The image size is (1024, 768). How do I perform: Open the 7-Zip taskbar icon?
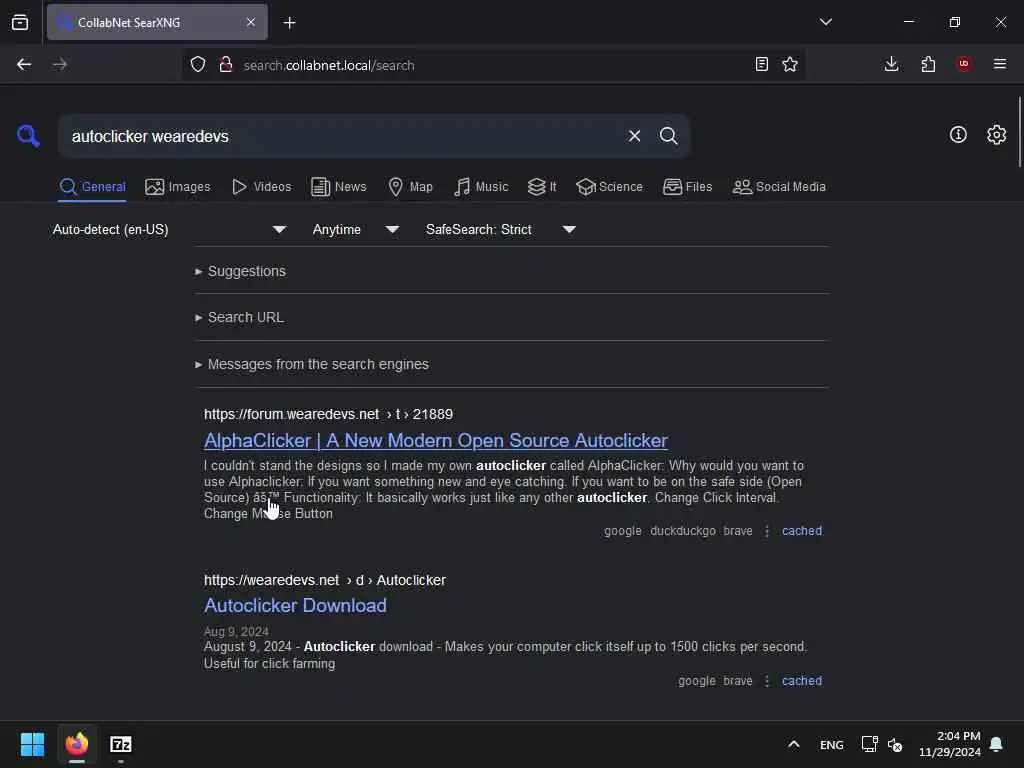pyautogui.click(x=121, y=744)
